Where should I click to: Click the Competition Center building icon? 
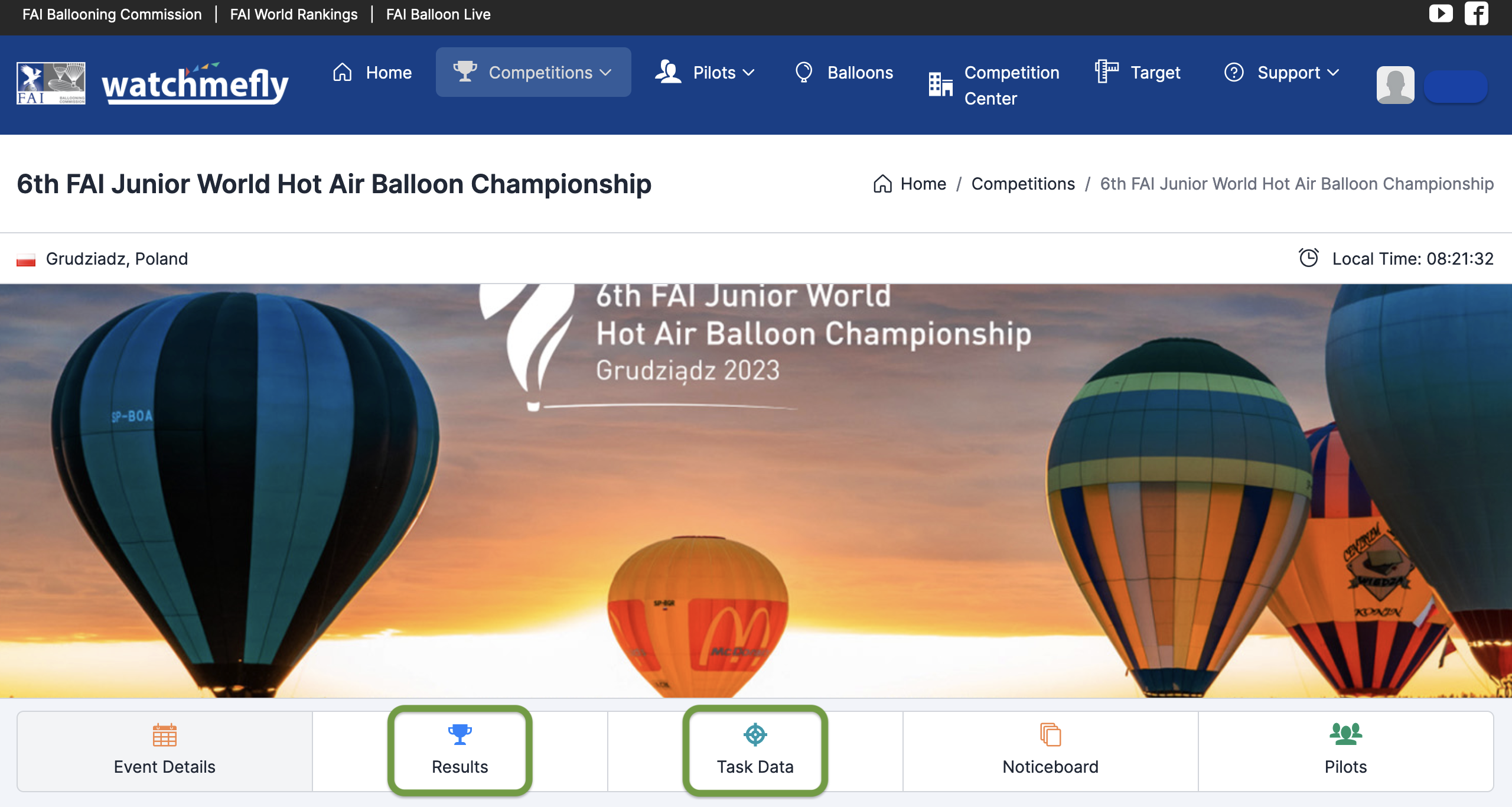940,84
